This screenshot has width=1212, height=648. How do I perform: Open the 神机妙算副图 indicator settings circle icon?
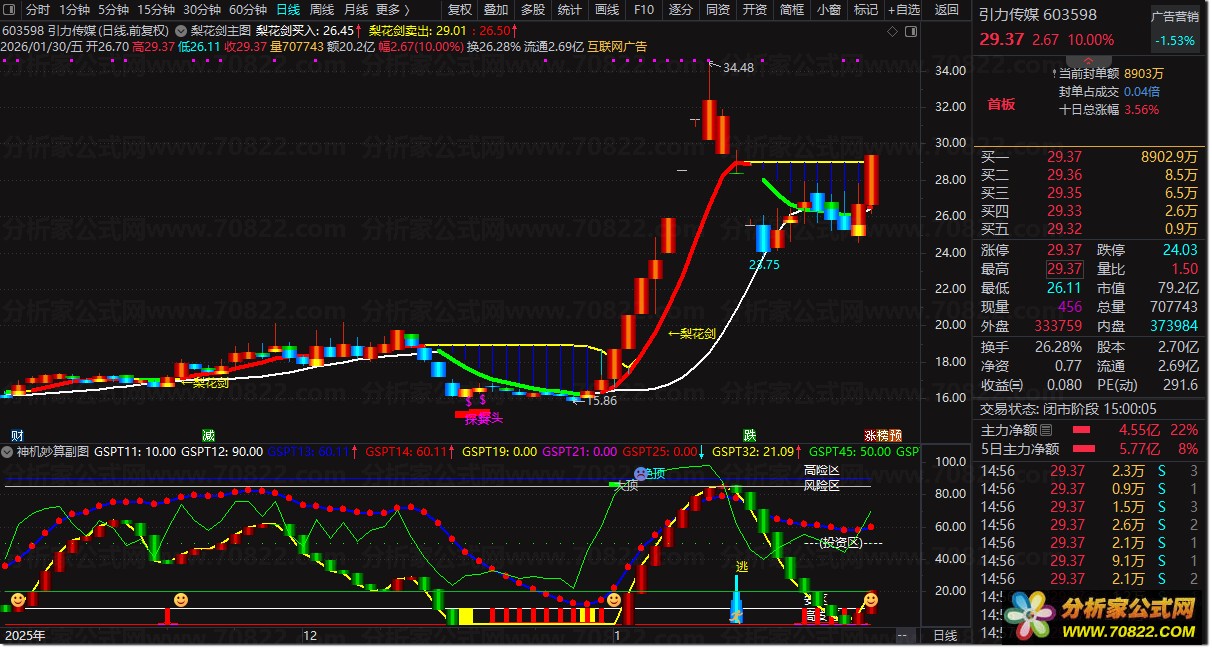pos(8,451)
